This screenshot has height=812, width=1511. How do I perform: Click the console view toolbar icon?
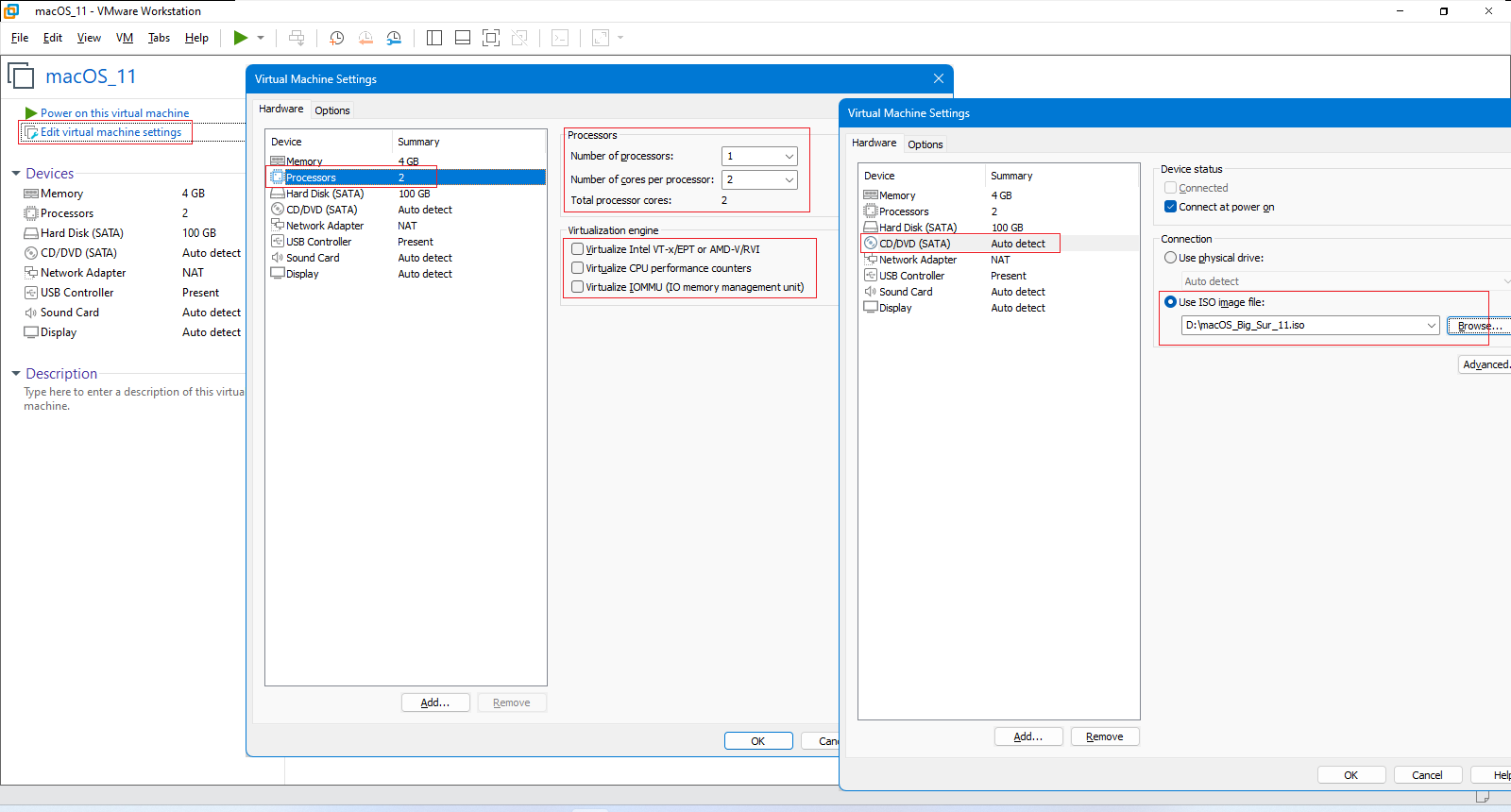tap(560, 38)
